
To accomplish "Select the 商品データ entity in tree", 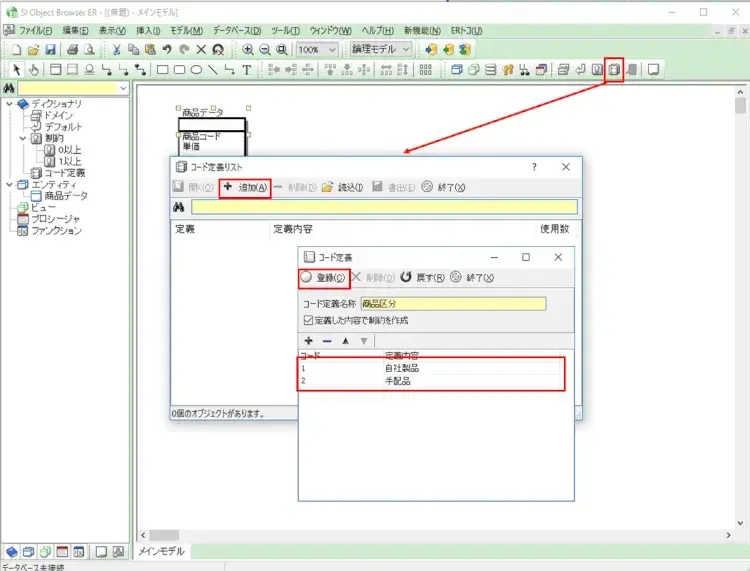I will pyautogui.click(x=67, y=196).
